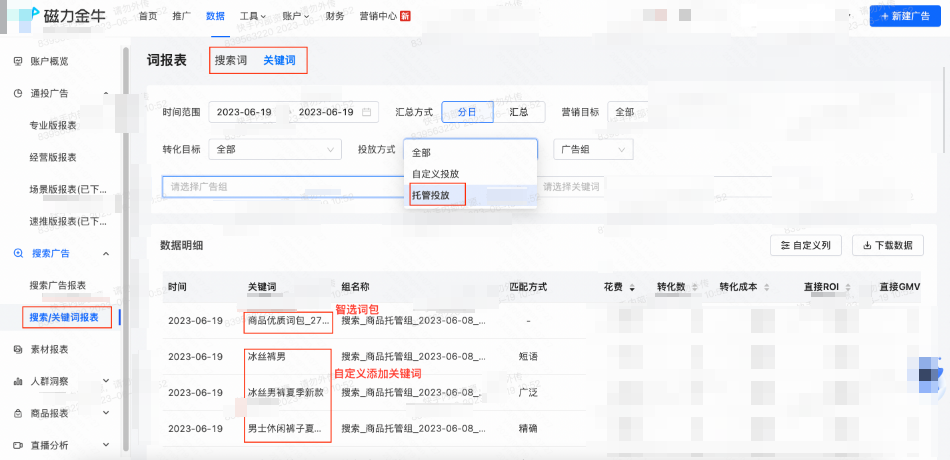This screenshot has width=950, height=460.
Task: Click the 请选择广告组 input field
Action: coord(283,187)
